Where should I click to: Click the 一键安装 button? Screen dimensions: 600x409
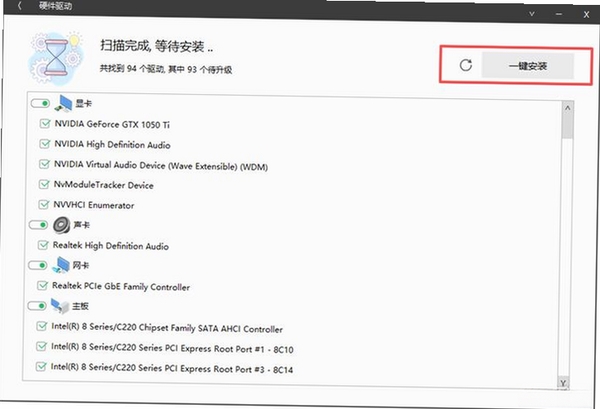[528, 66]
